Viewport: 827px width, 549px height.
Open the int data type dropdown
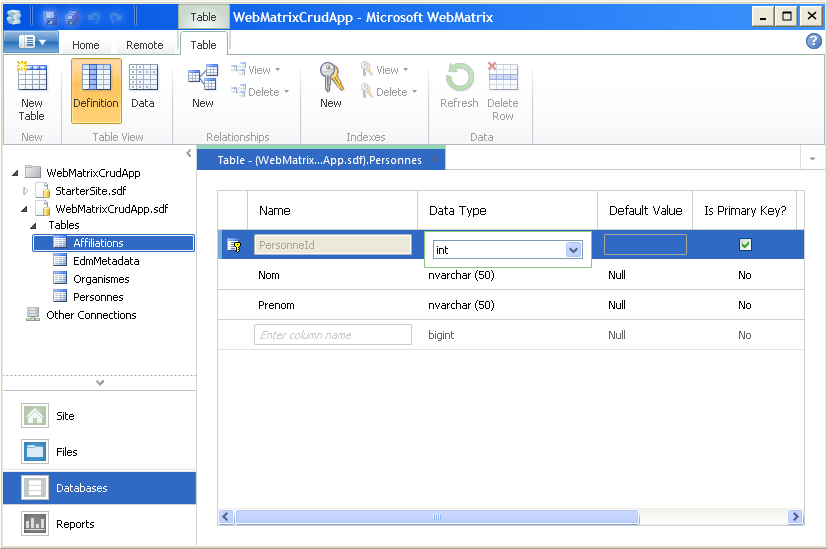pos(574,250)
